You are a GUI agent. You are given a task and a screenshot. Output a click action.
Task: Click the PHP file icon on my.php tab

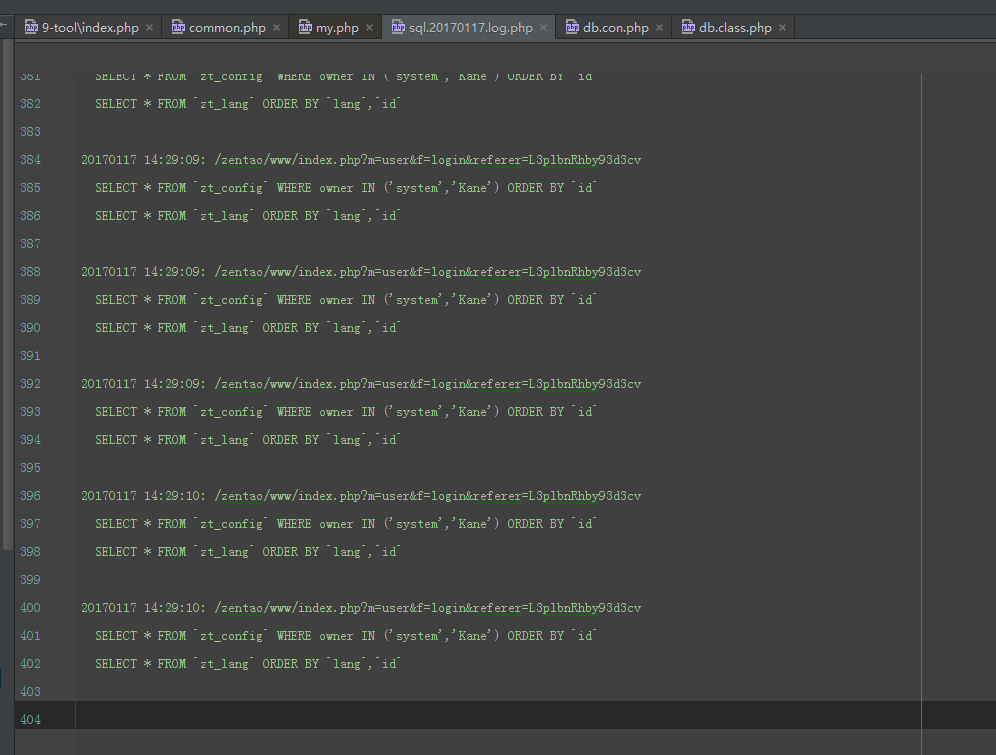click(x=305, y=27)
